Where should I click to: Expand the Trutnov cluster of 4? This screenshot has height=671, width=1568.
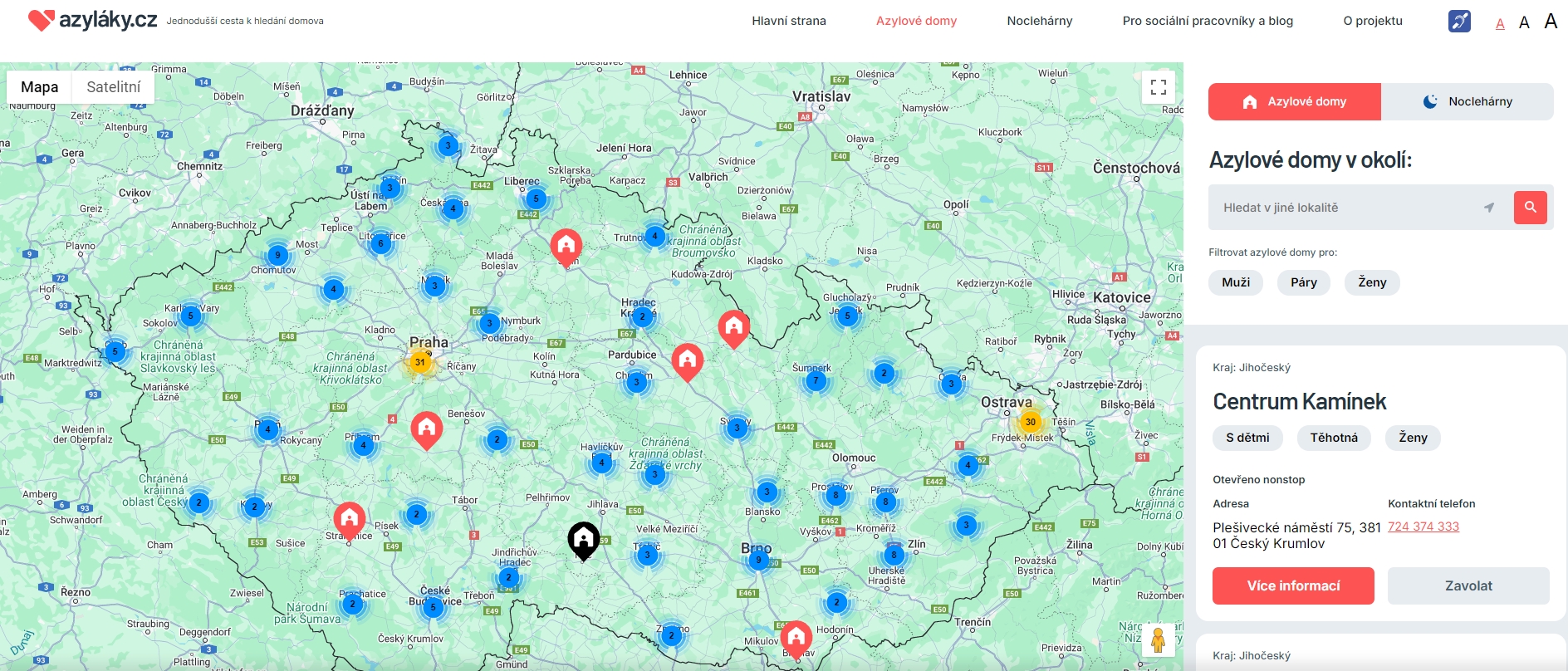click(655, 236)
